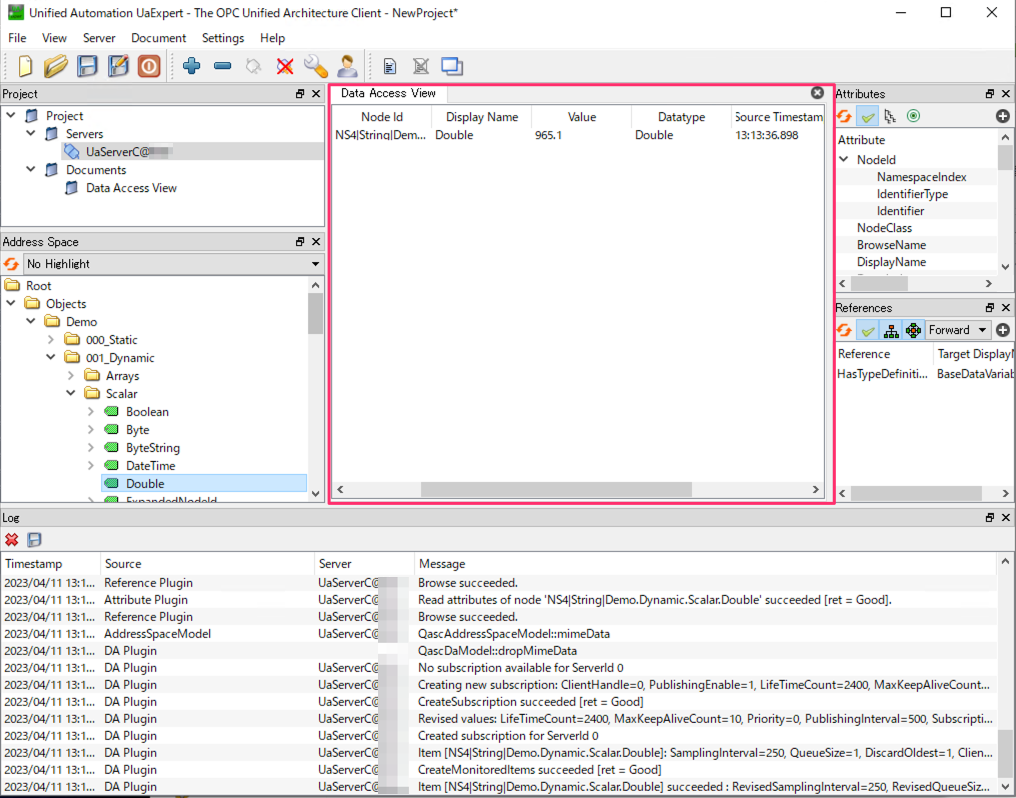Open the Server menu
This screenshot has width=1016, height=798.
99,38
